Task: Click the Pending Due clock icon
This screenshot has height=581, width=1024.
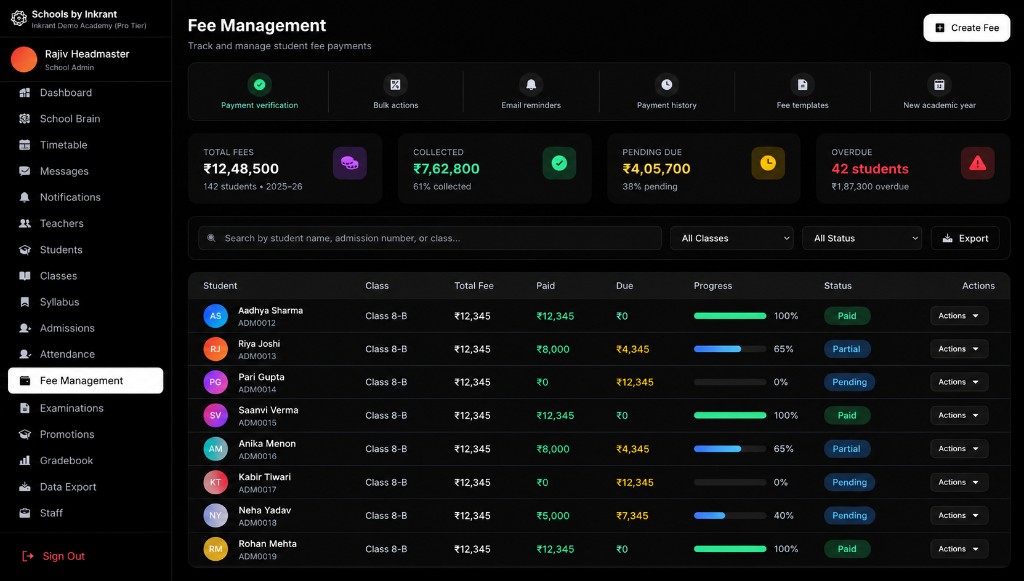Action: tap(768, 163)
